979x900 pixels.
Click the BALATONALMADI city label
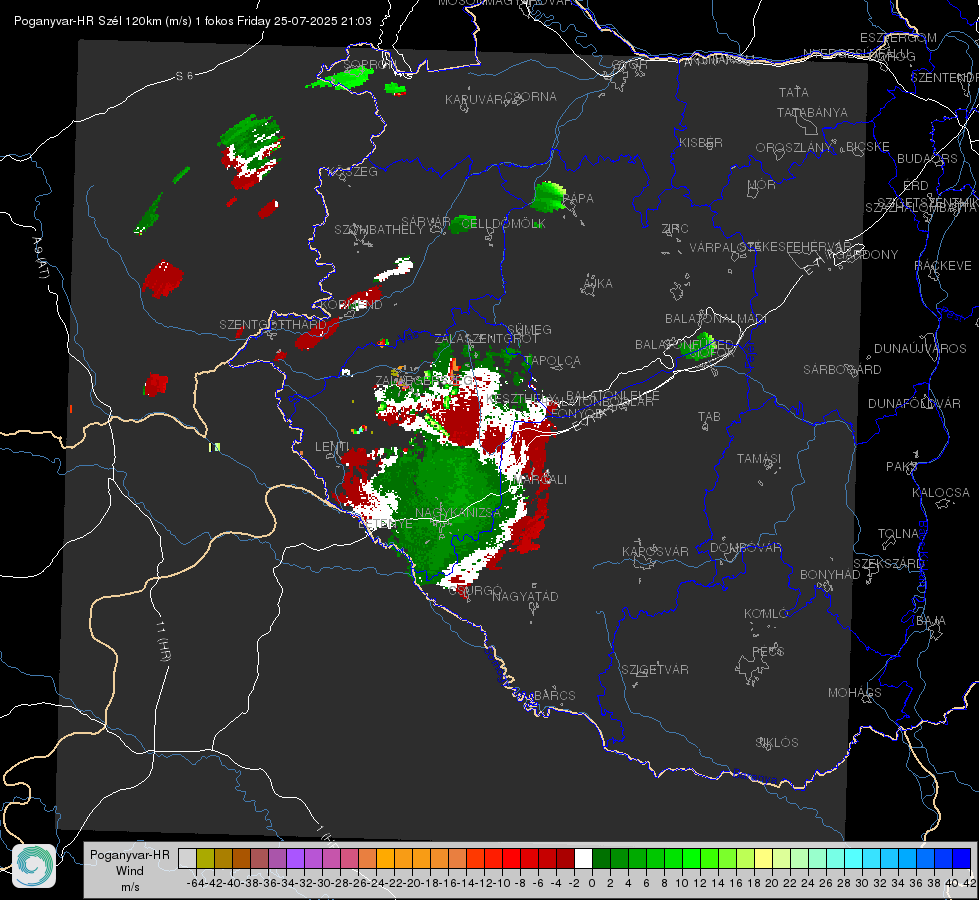(716, 319)
